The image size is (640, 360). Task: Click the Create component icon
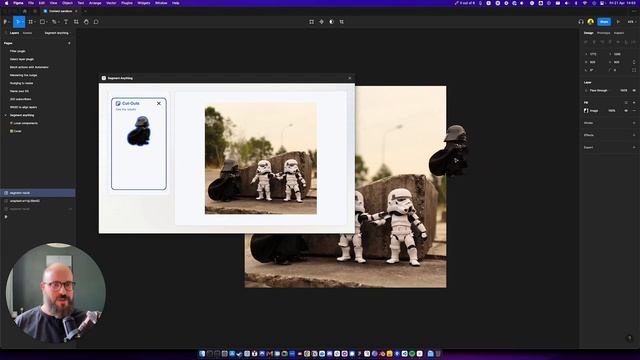point(322,22)
